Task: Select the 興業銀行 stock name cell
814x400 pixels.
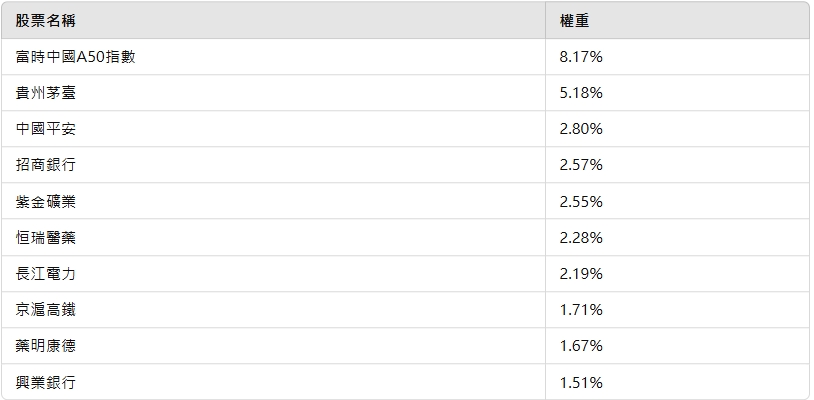Action: click(45, 381)
